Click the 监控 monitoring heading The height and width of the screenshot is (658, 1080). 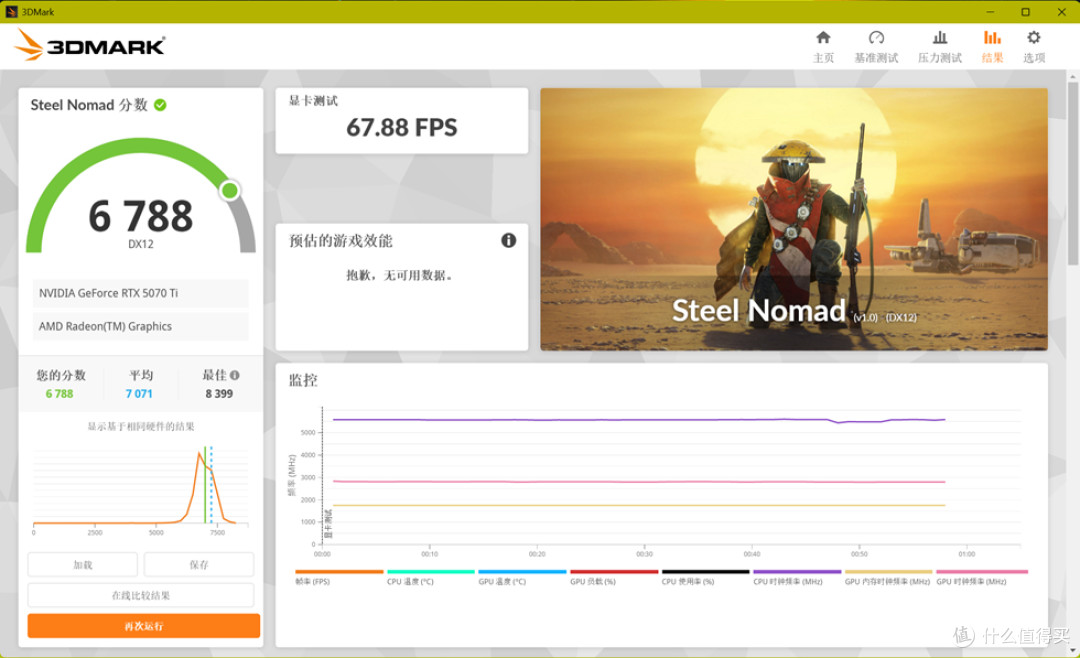coord(303,380)
